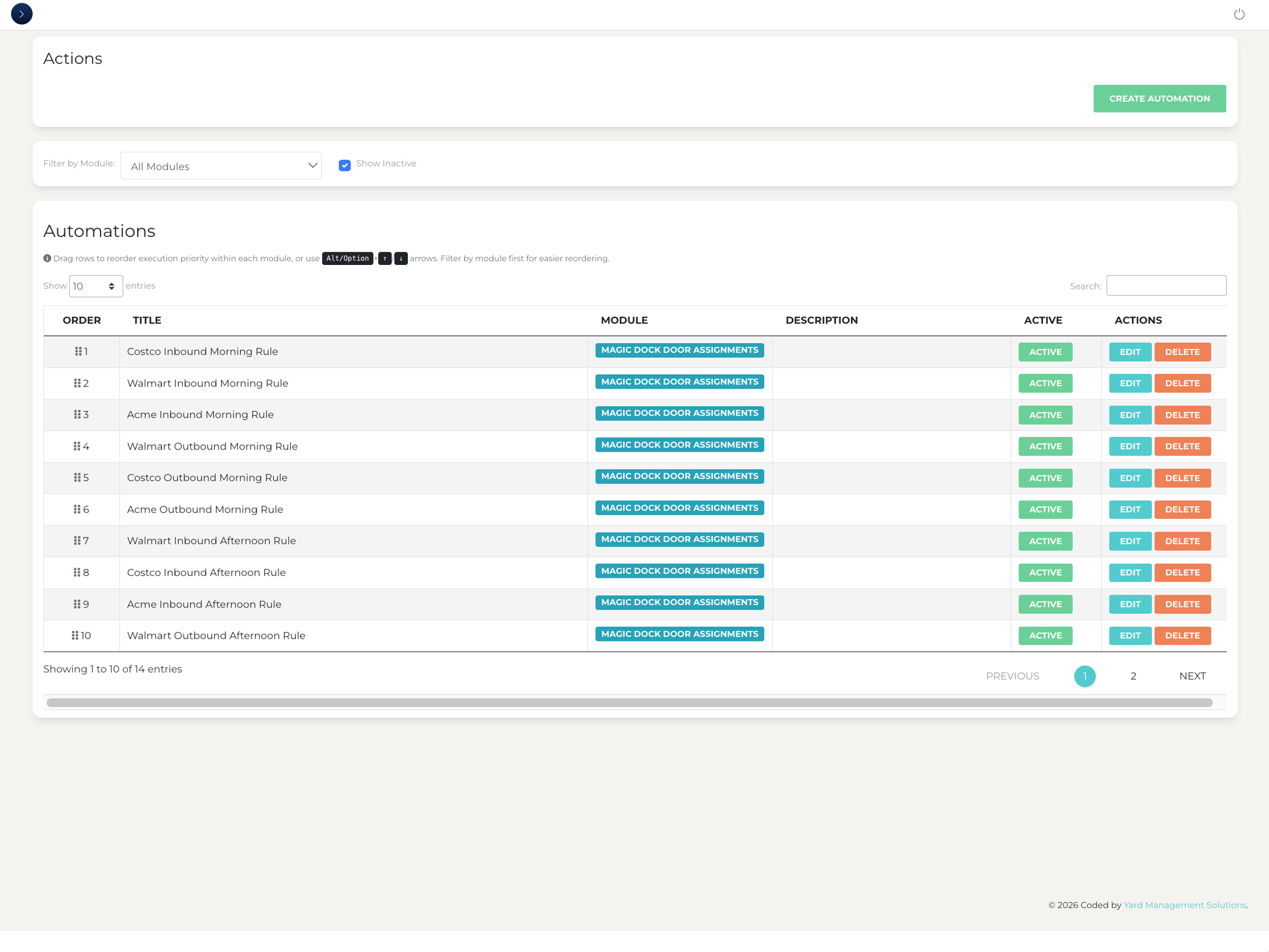Grab the drag handle for row 1
The image size is (1269, 952).
coord(78,352)
